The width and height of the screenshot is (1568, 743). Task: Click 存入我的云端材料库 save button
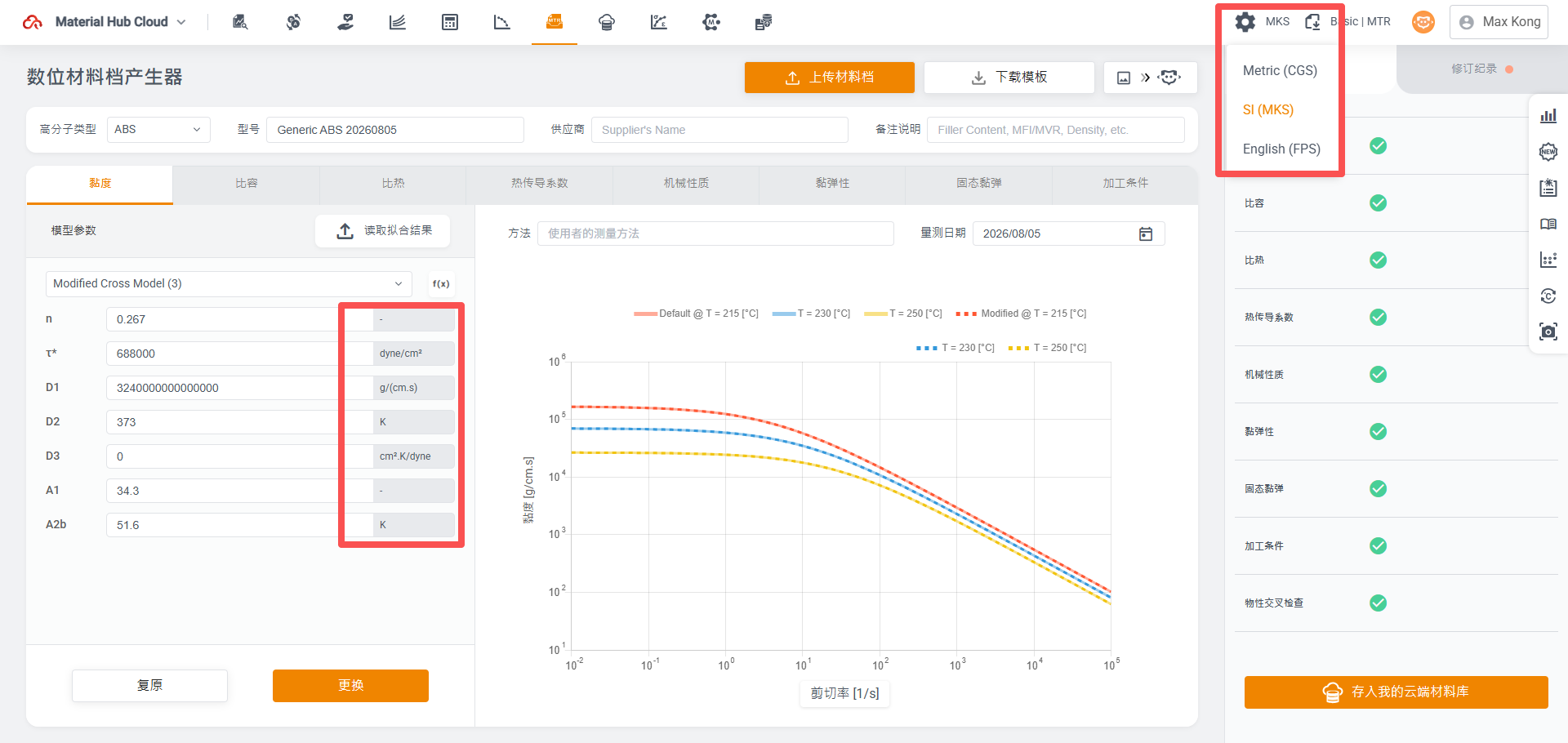pyautogui.click(x=1396, y=692)
